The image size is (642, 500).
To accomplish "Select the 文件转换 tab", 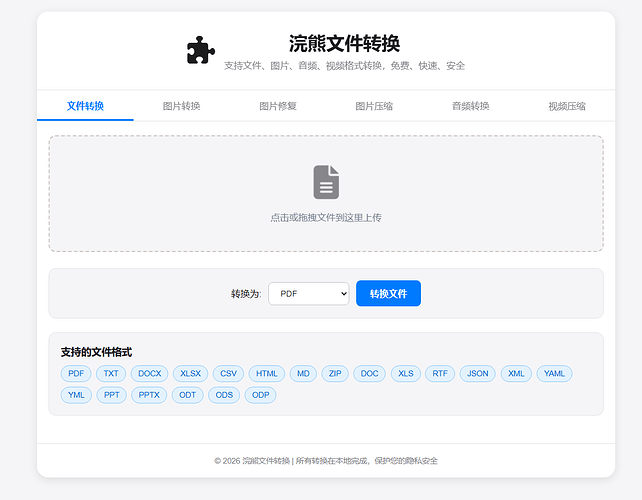I will point(85,106).
